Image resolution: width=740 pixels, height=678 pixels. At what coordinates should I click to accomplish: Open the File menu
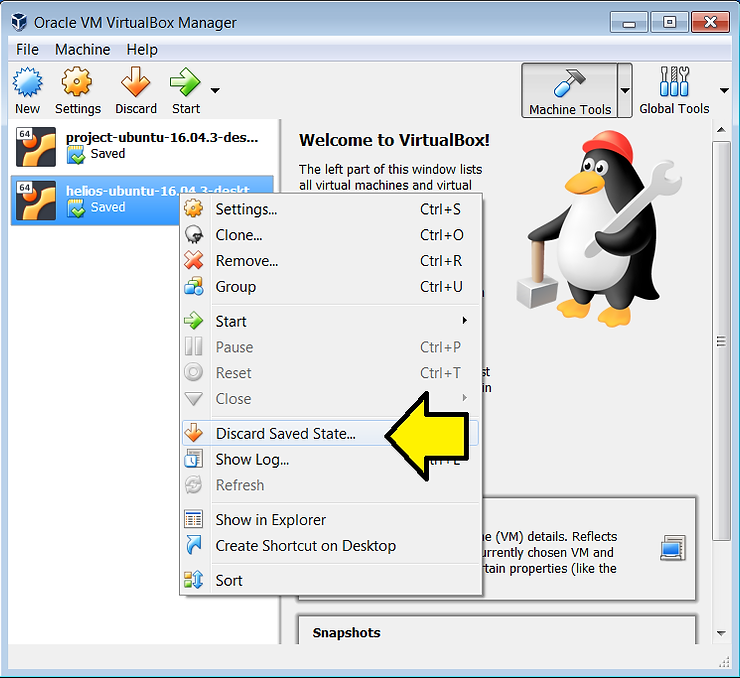[27, 49]
